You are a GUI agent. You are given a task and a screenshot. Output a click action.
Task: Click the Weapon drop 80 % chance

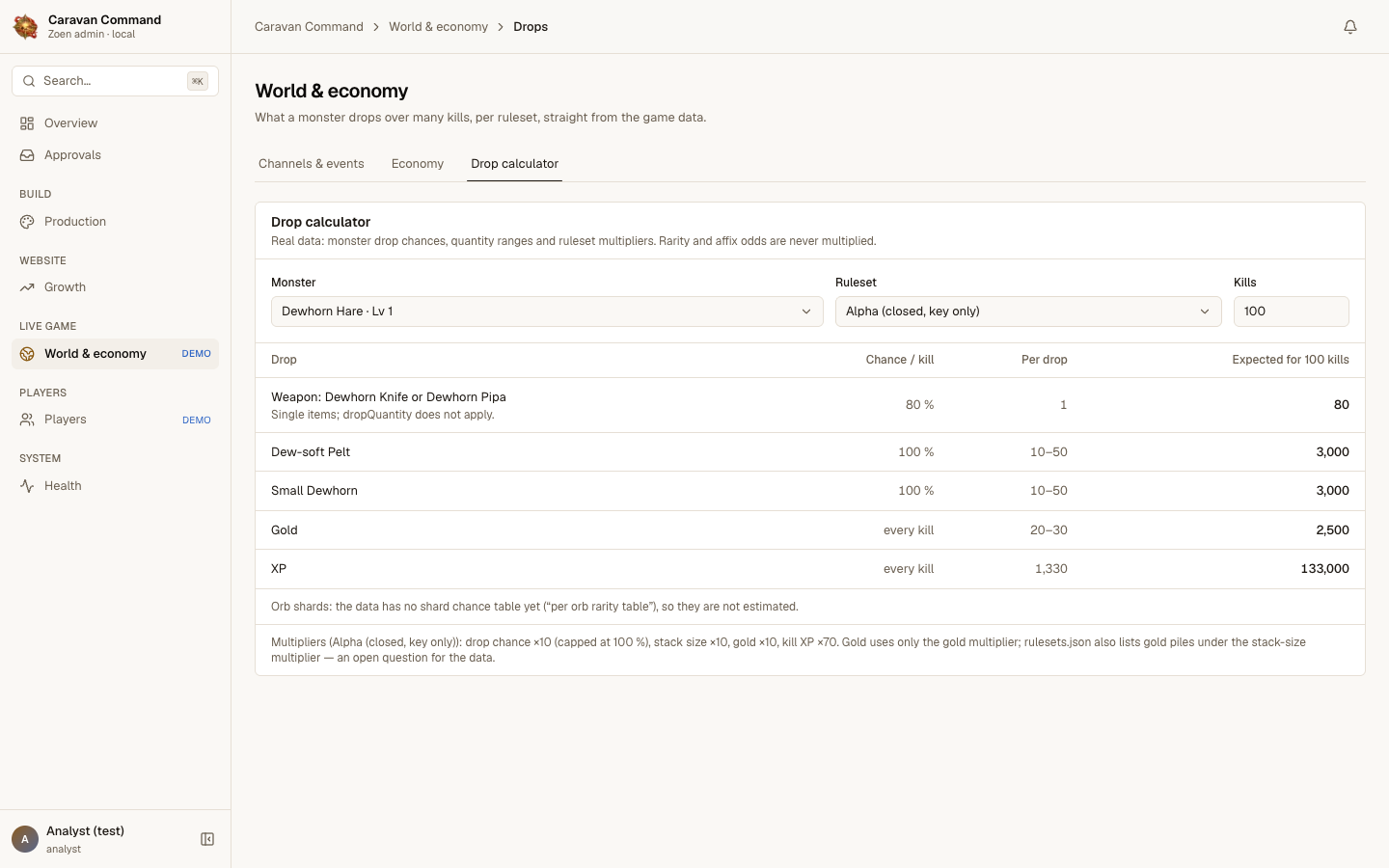(x=919, y=405)
